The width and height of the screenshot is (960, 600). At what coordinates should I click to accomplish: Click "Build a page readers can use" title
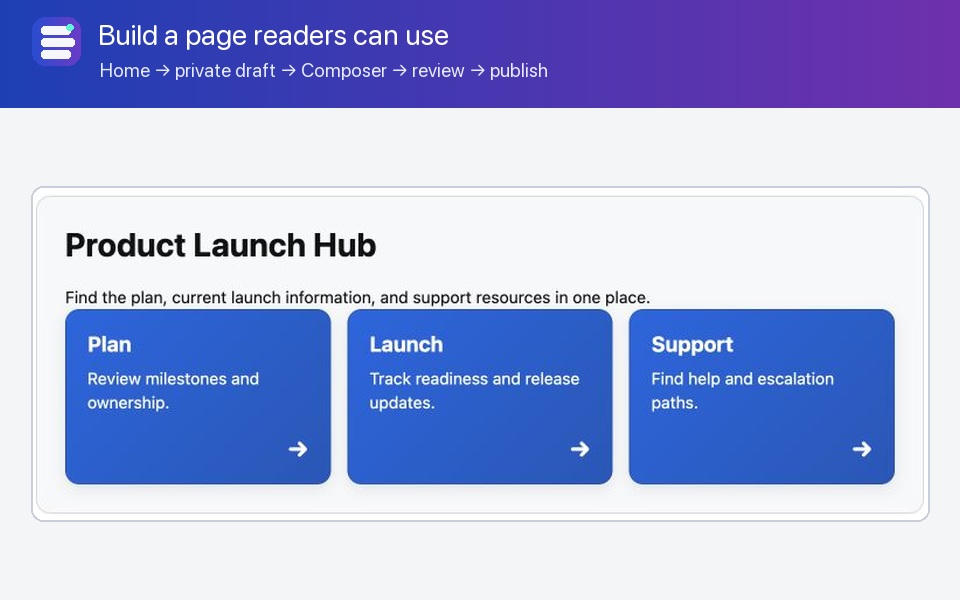coord(273,36)
